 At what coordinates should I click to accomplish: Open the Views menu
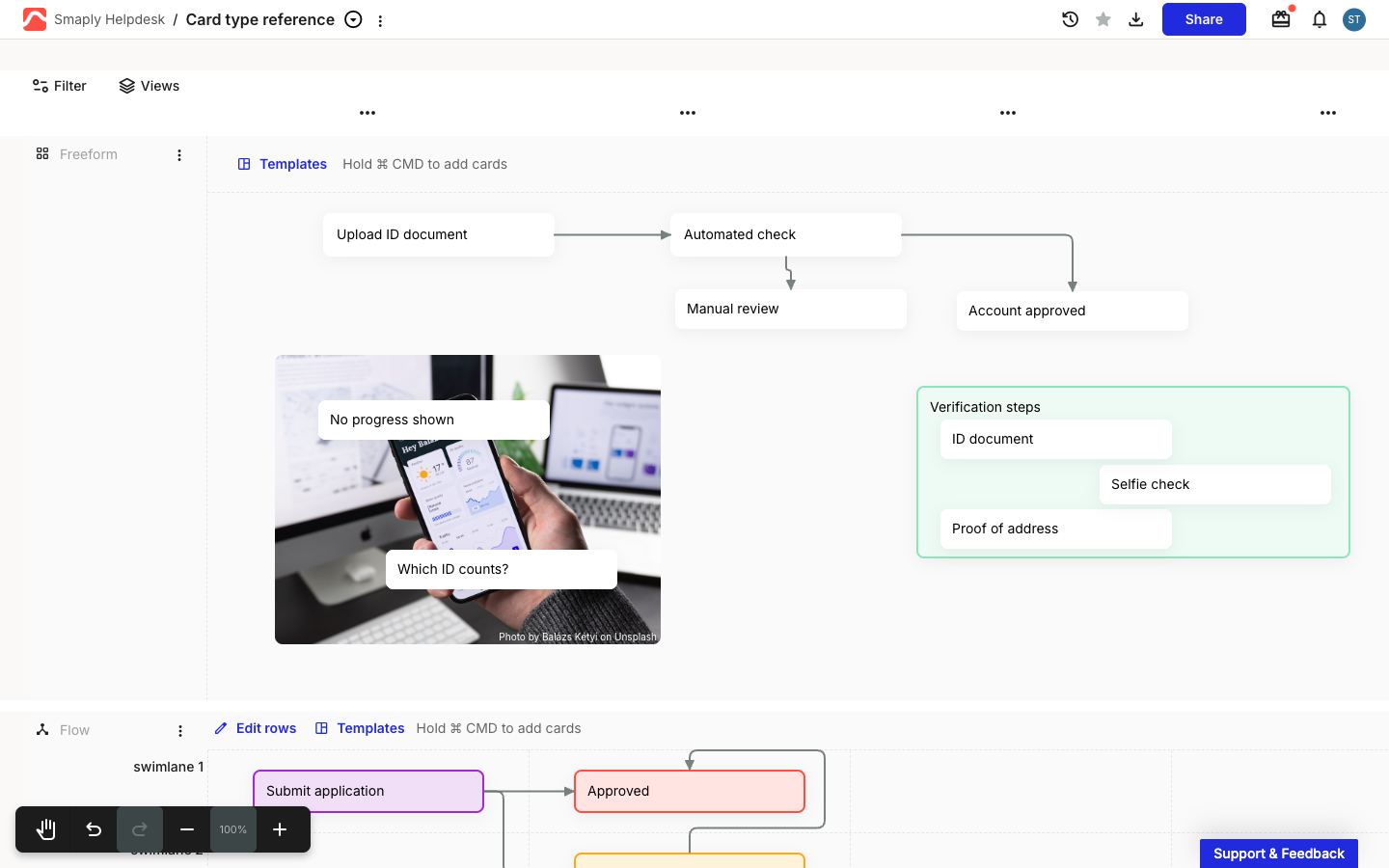pyautogui.click(x=150, y=86)
